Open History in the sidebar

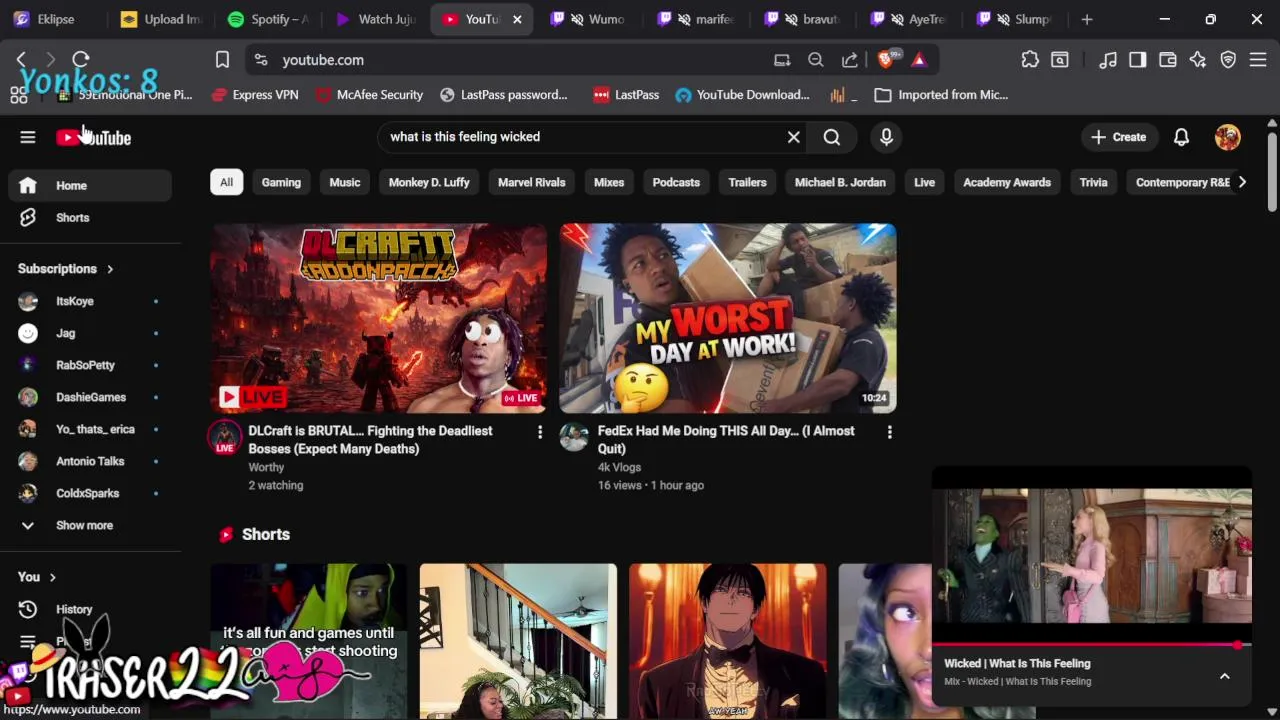[x=90, y=609]
